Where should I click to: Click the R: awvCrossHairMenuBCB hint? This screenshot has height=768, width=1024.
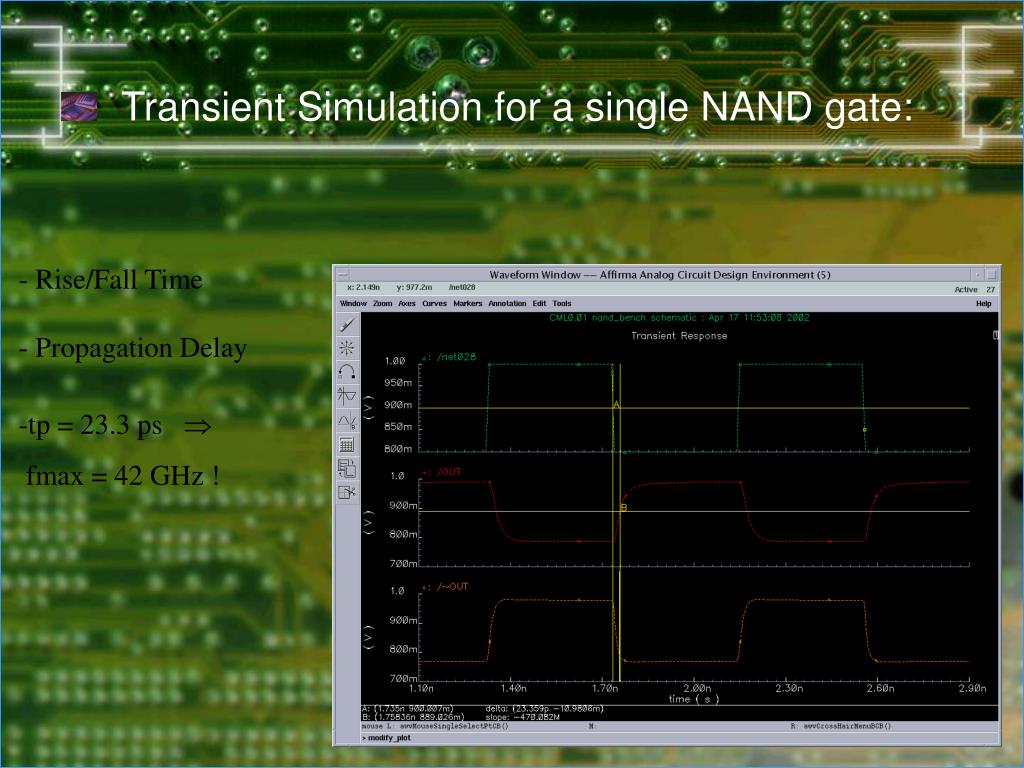pos(841,726)
